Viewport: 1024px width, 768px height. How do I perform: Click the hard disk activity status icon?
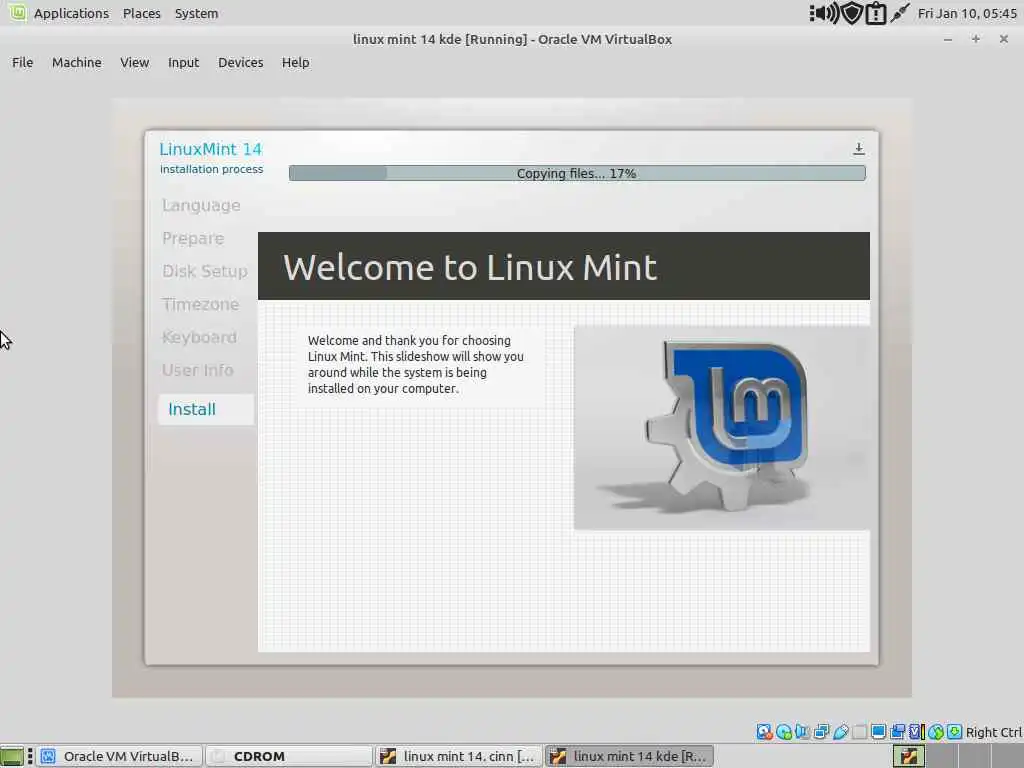click(764, 732)
